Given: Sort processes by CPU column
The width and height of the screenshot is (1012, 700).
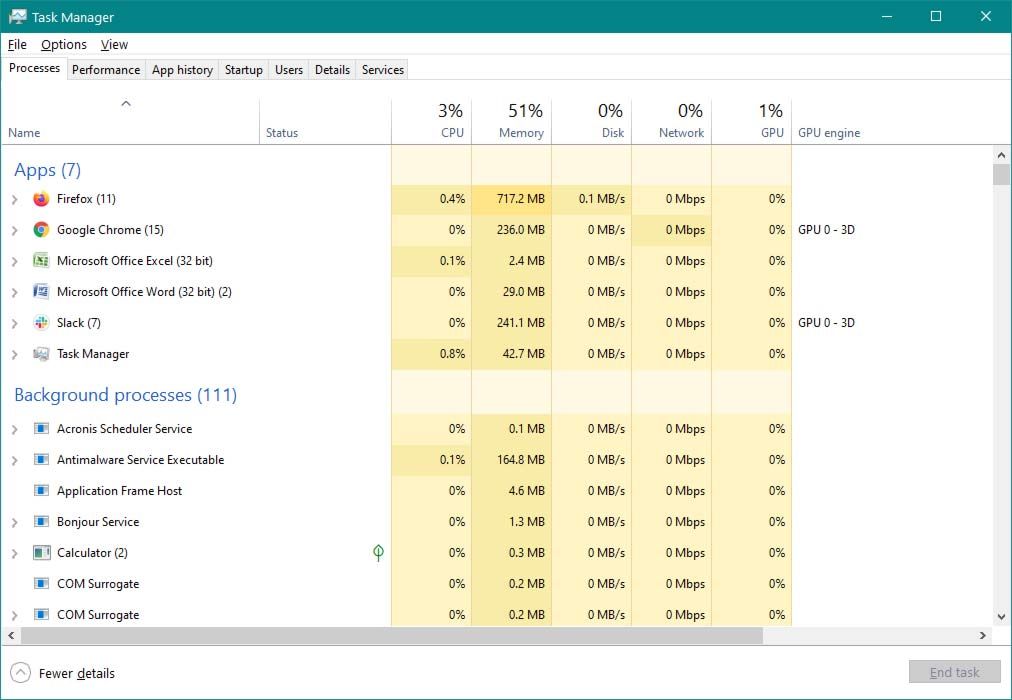Looking at the screenshot, I should point(432,121).
